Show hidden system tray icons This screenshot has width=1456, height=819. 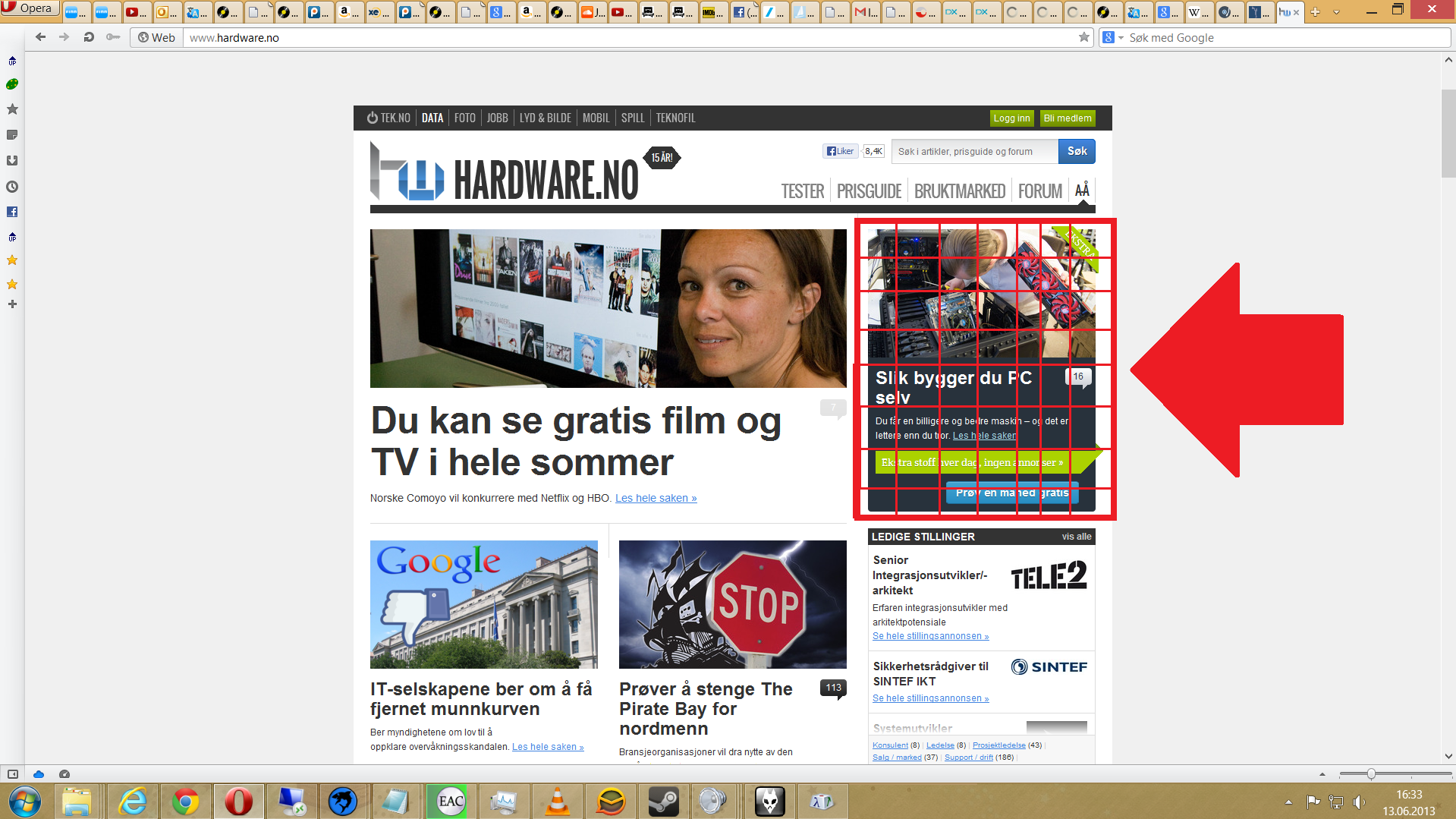pos(1288,802)
